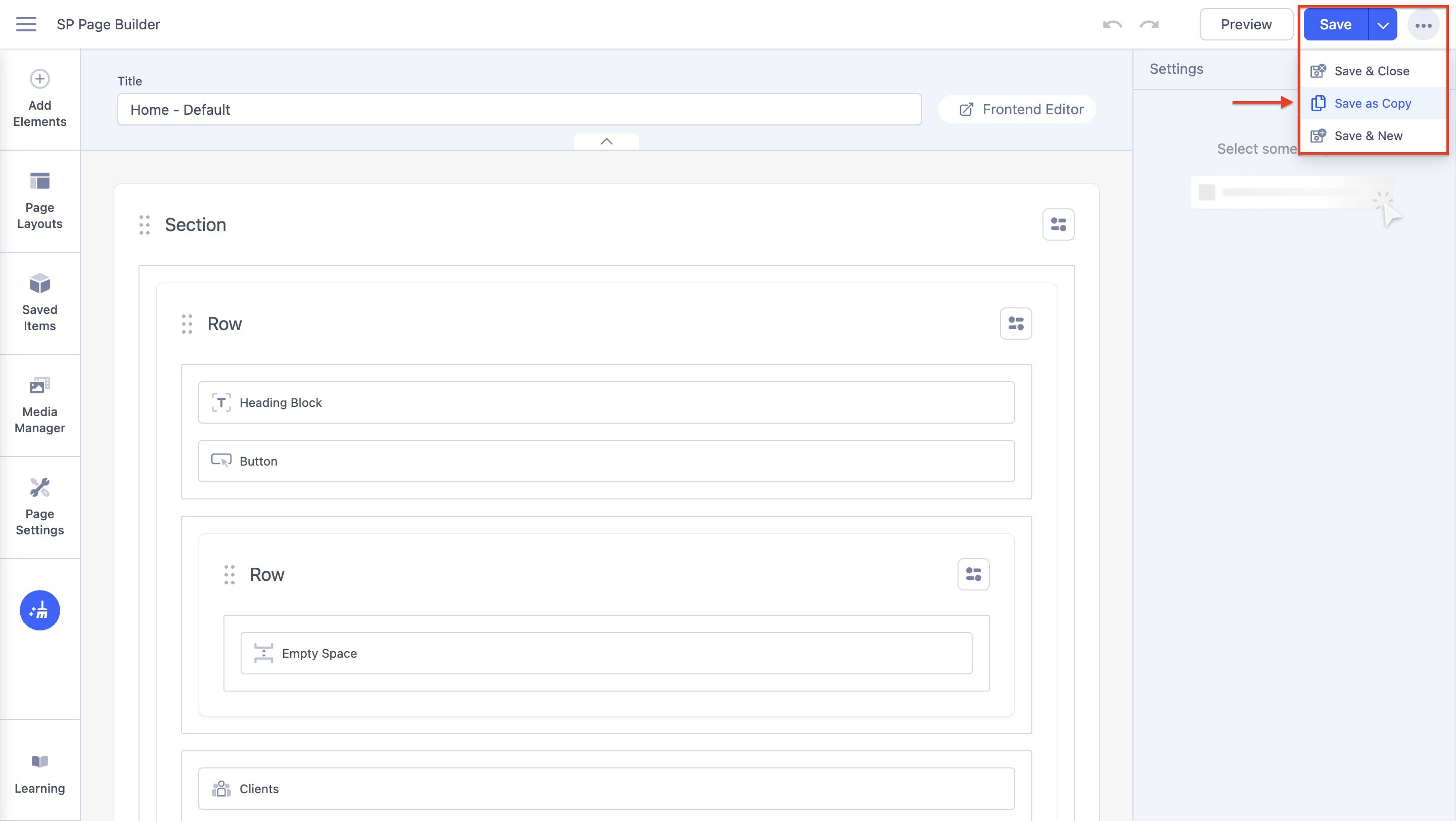
Task: Click the Add Elements plus icon
Action: 39,79
